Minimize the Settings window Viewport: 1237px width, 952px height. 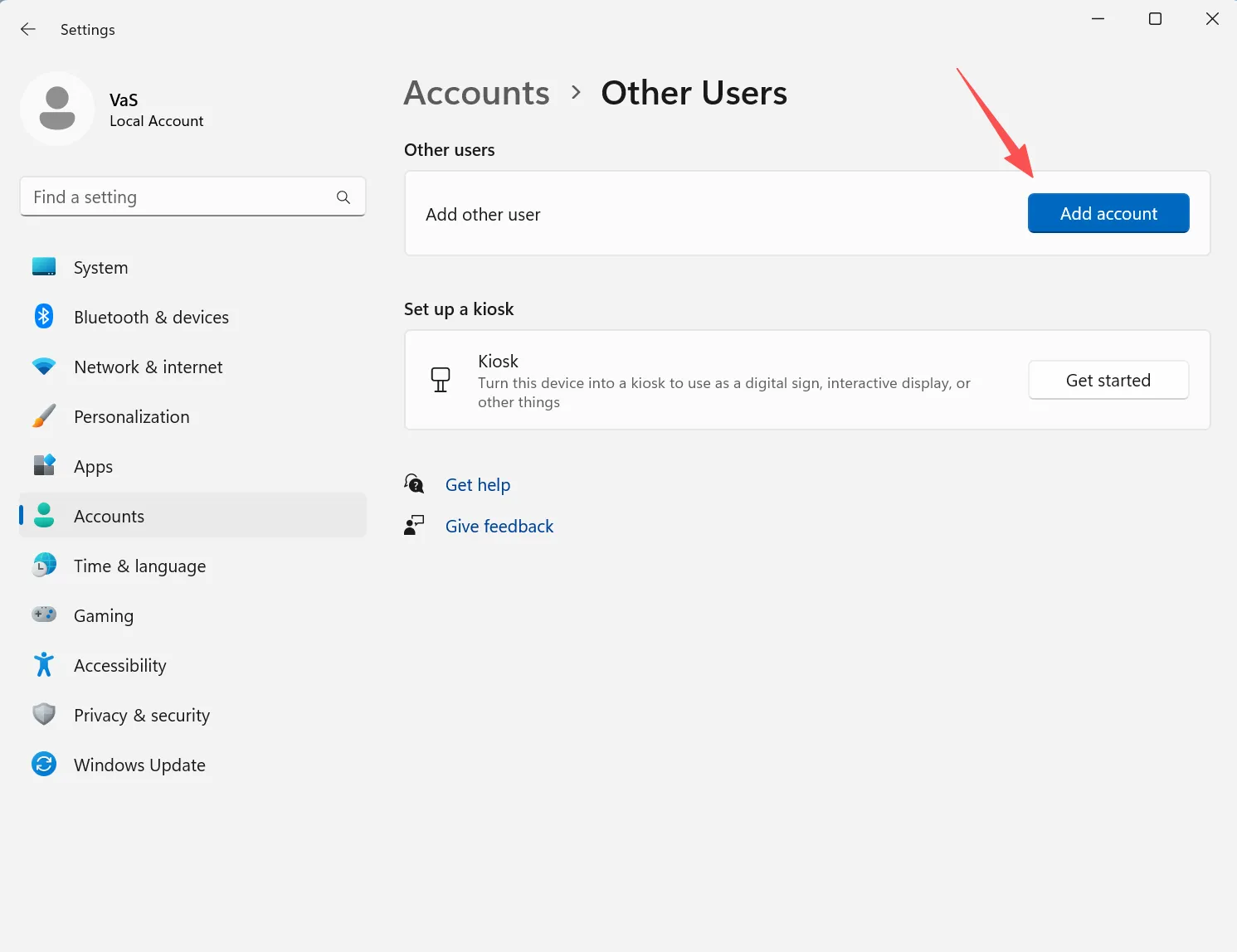coord(1098,18)
